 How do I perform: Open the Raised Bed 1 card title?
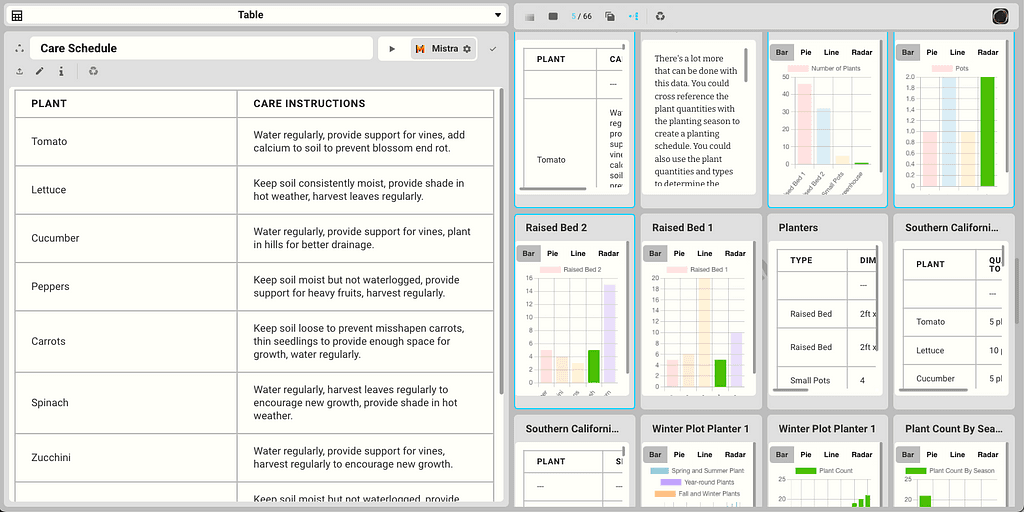(x=682, y=228)
